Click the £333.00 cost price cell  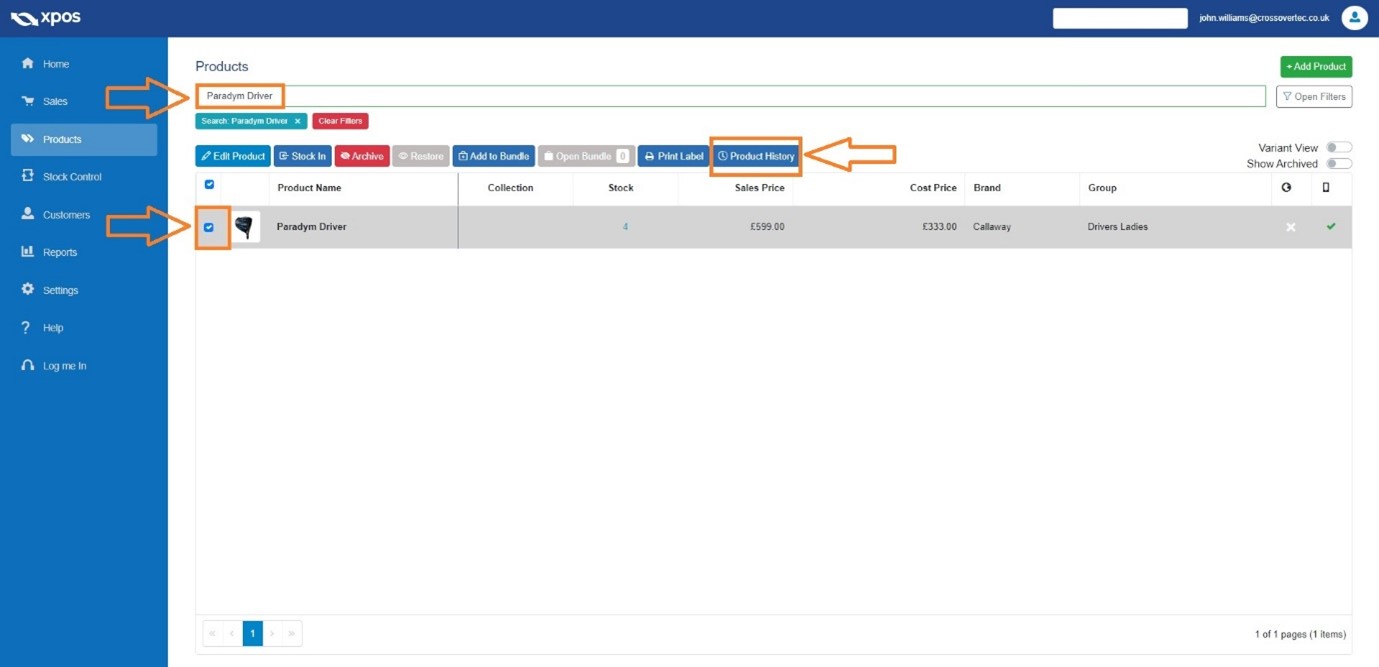pyautogui.click(x=939, y=227)
